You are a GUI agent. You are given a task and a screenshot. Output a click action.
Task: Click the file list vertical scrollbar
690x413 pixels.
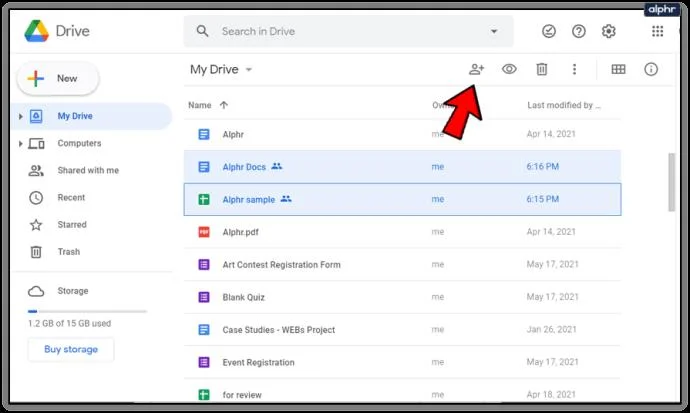pyautogui.click(x=671, y=182)
